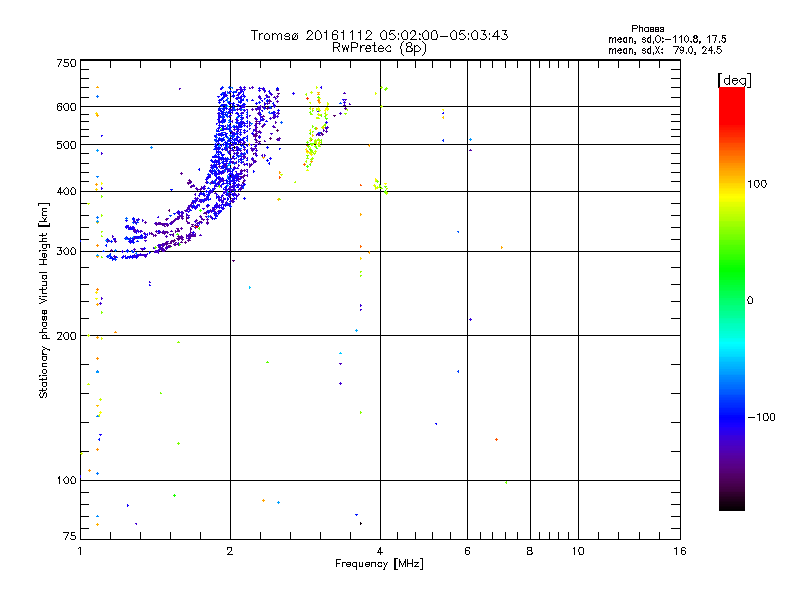800x600 pixels.
Task: Click the colorbar label '0'
Action: pyautogui.click(x=749, y=301)
